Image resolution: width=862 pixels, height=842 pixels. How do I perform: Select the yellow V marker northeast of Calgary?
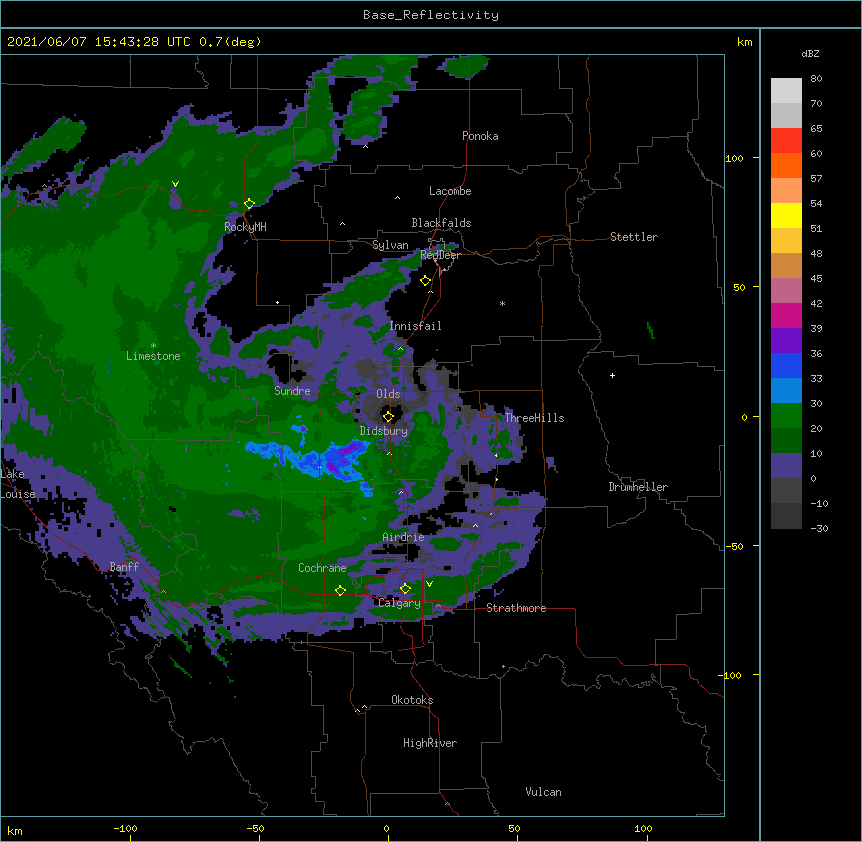pos(429,584)
